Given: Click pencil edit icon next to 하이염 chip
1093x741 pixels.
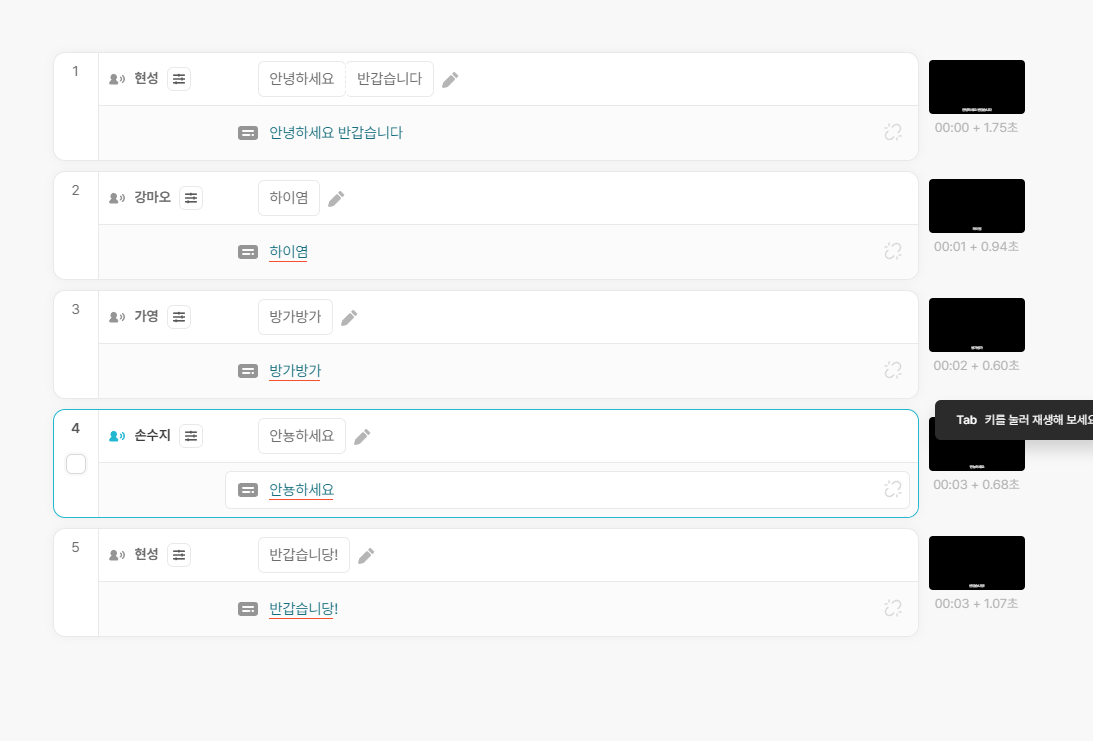Looking at the screenshot, I should coord(336,199).
